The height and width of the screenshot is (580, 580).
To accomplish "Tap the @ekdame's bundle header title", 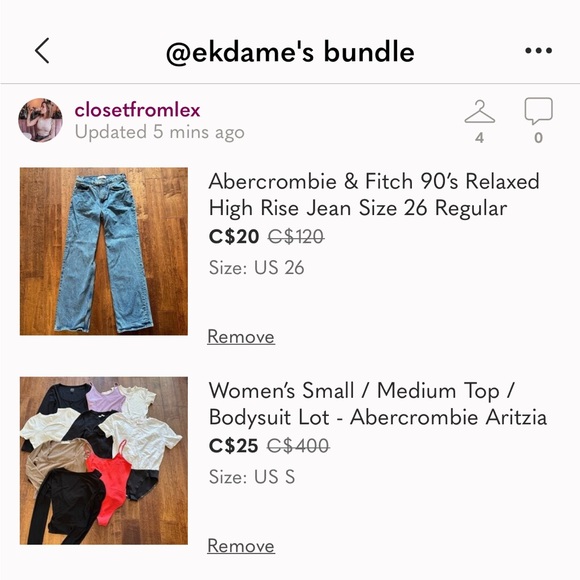I will 290,52.
